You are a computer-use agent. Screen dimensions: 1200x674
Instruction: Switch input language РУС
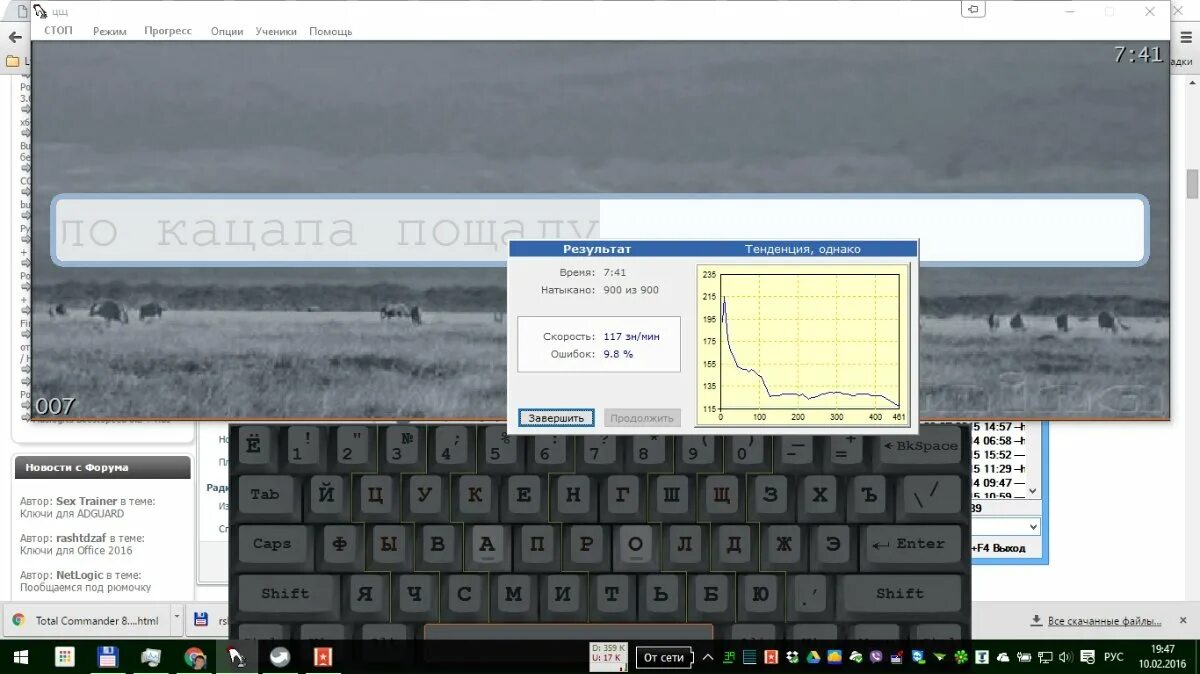(1113, 657)
